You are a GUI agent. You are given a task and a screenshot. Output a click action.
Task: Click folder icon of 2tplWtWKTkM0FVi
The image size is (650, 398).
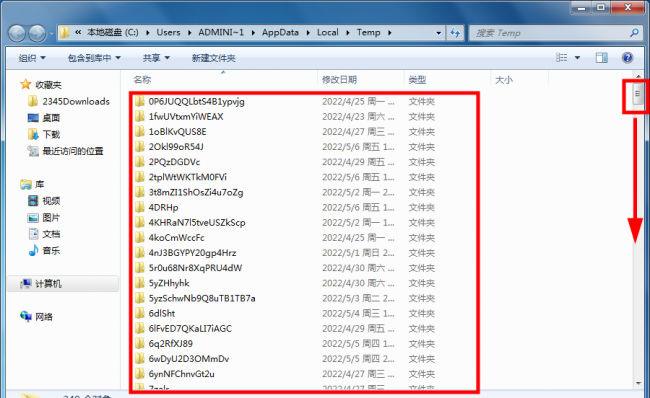click(140, 177)
